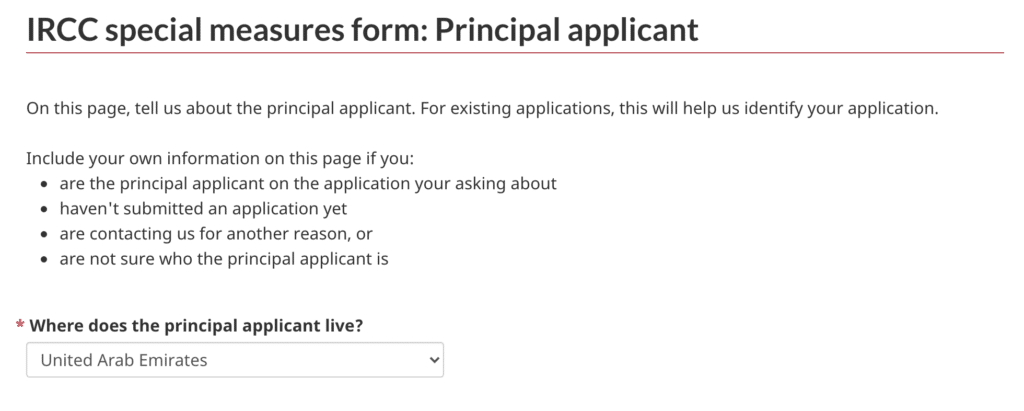
Task: Click the bullet dot before 'are contacting us'
Action: [x=45, y=235]
